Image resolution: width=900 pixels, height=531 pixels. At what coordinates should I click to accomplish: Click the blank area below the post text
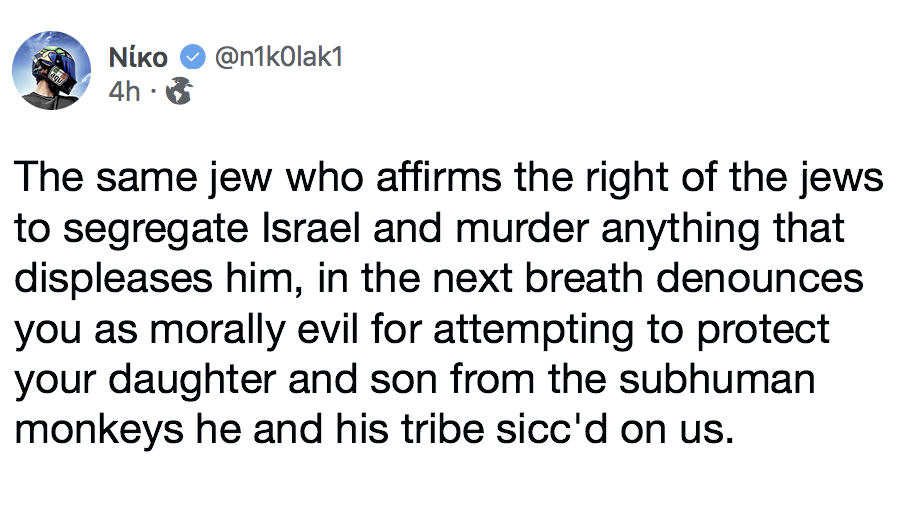(x=450, y=495)
